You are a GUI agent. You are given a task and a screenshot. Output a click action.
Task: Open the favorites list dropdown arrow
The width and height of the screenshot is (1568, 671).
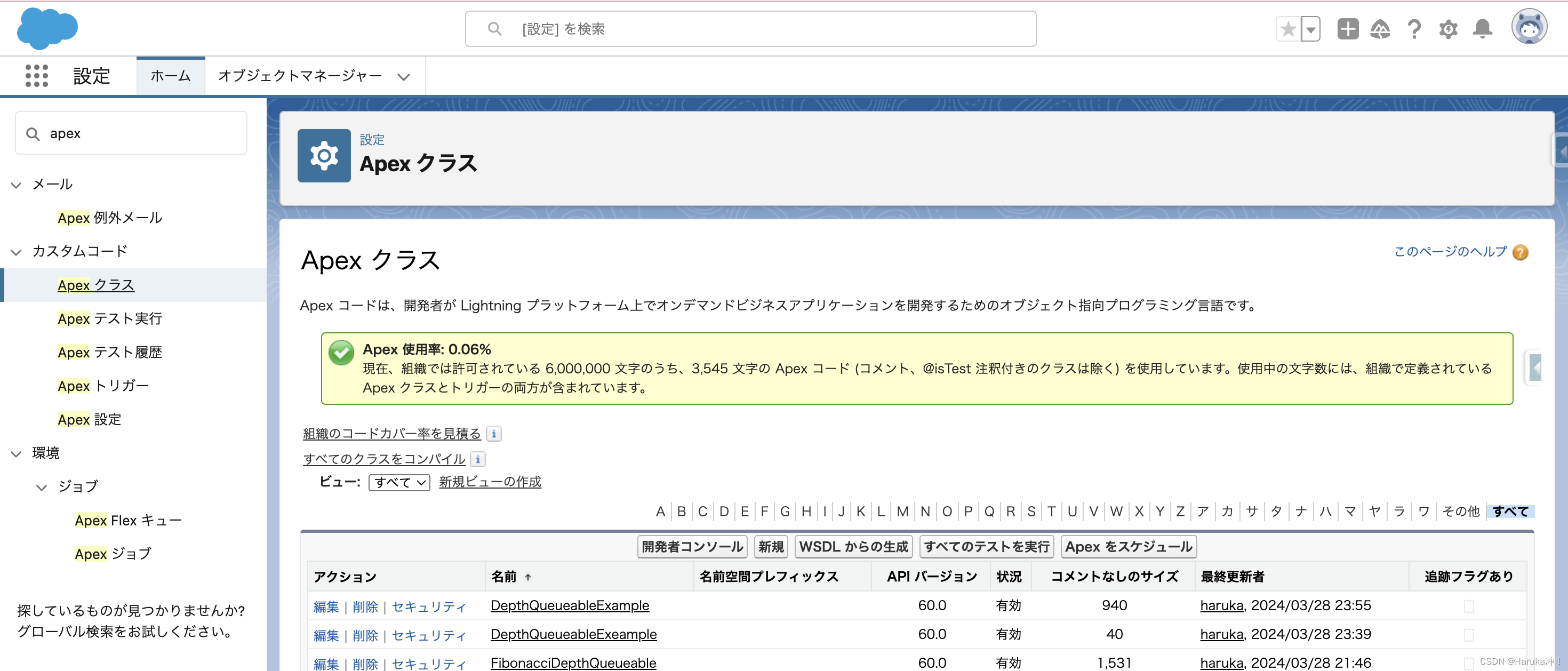(1310, 29)
